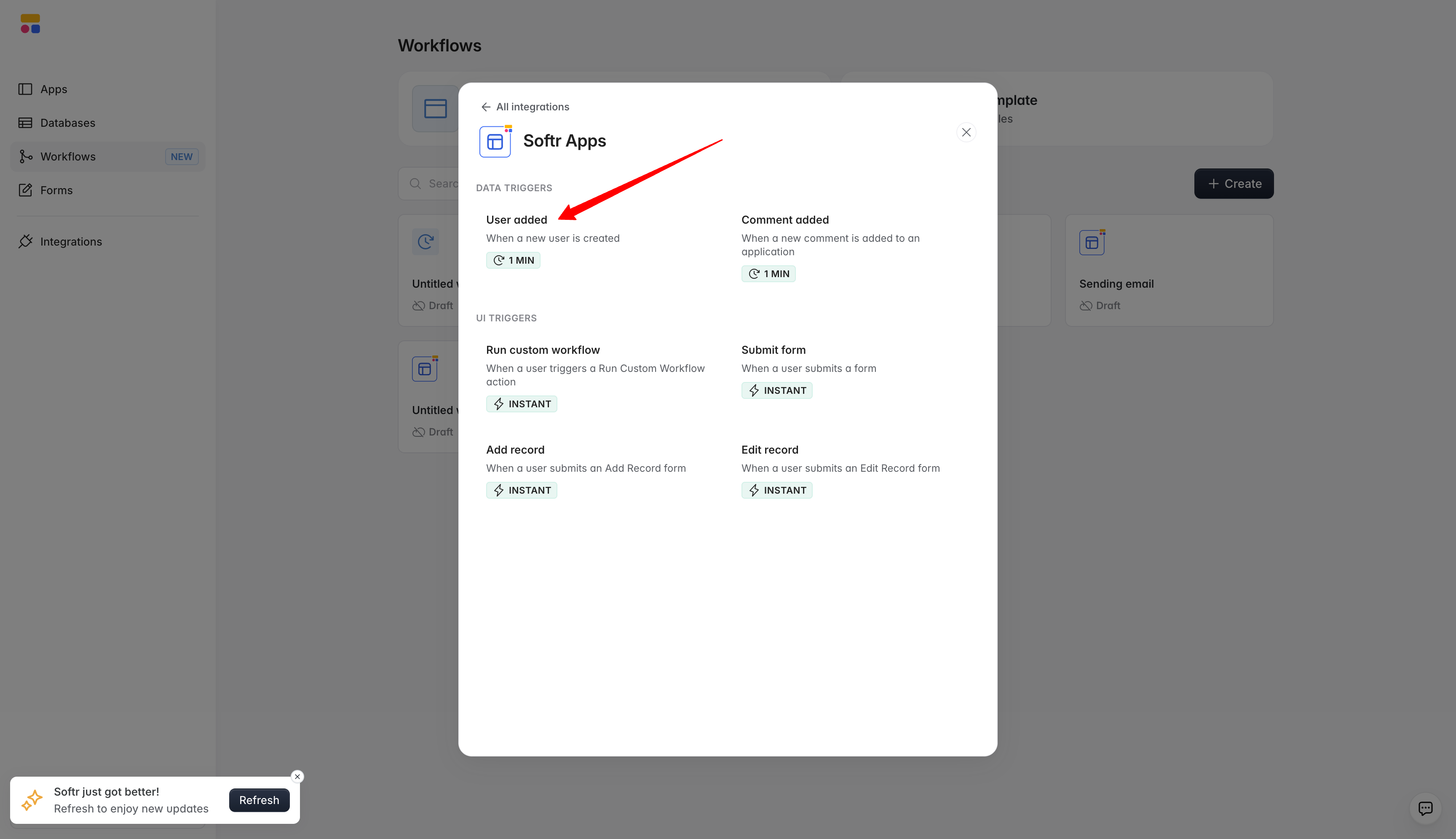
Task: Dismiss the Softr update notification
Action: click(297, 776)
